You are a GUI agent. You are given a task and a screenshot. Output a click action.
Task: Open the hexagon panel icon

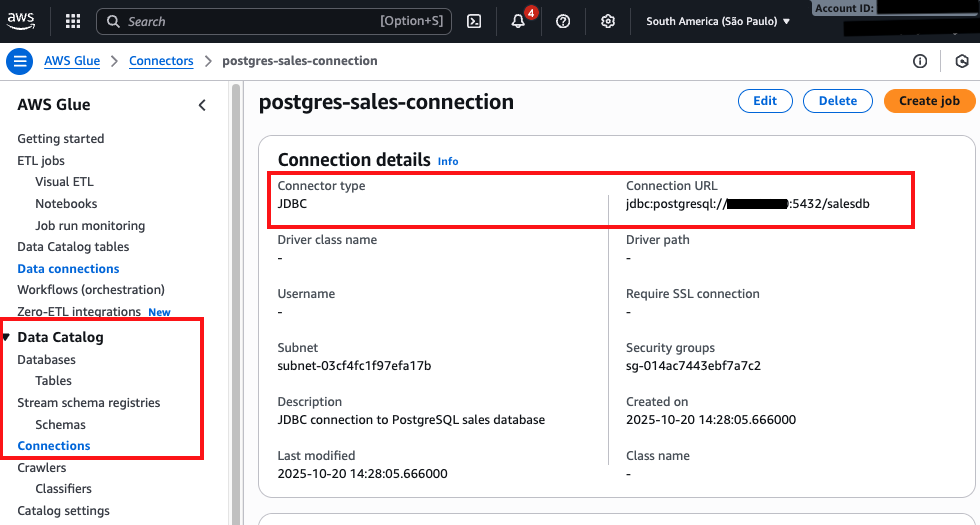point(962,61)
